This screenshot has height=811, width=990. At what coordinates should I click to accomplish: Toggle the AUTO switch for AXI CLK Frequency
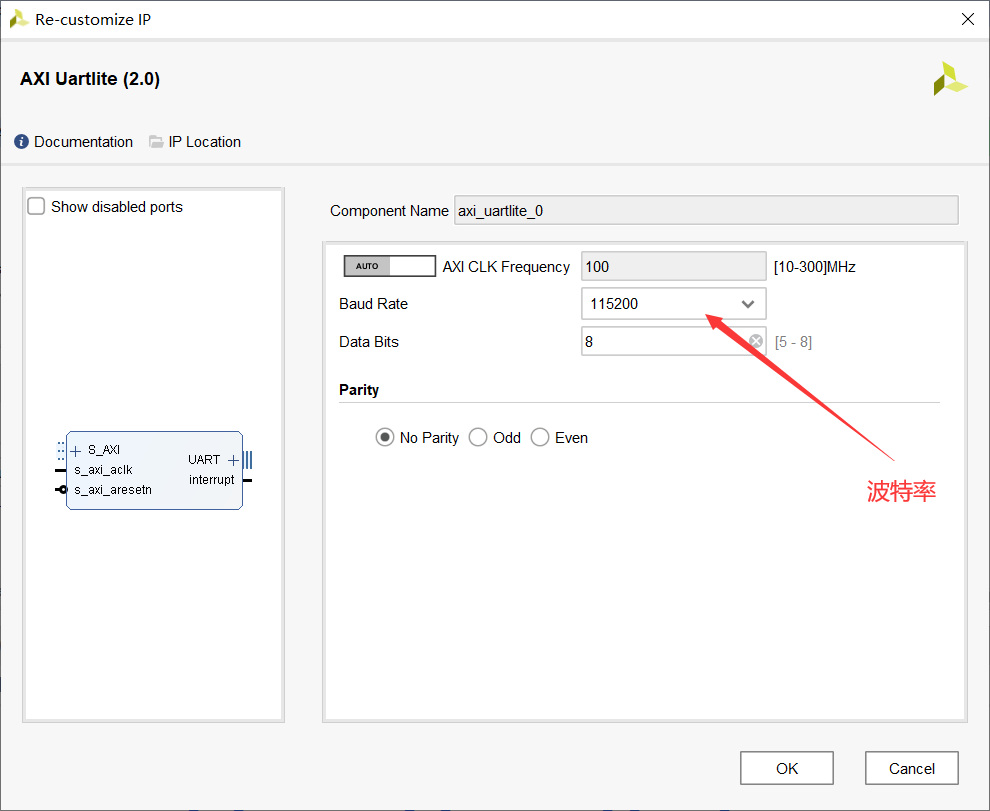pos(389,266)
